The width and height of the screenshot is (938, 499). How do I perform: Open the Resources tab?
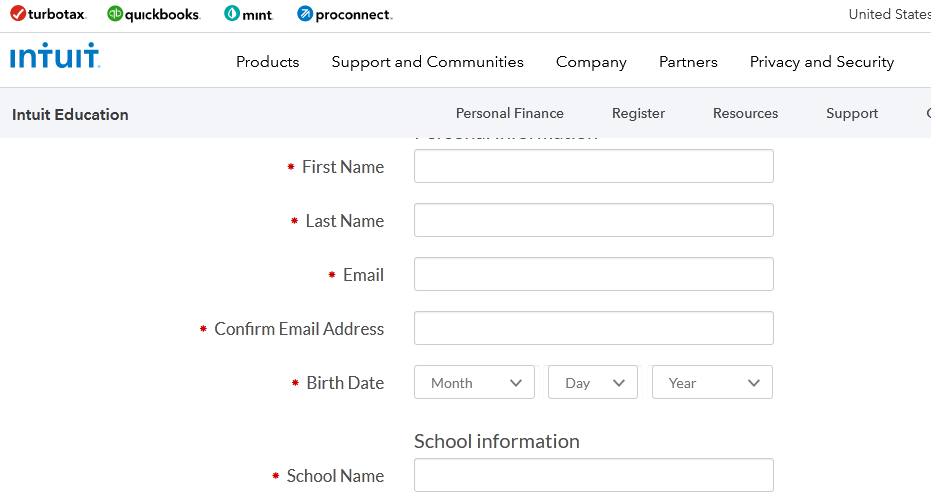[745, 113]
